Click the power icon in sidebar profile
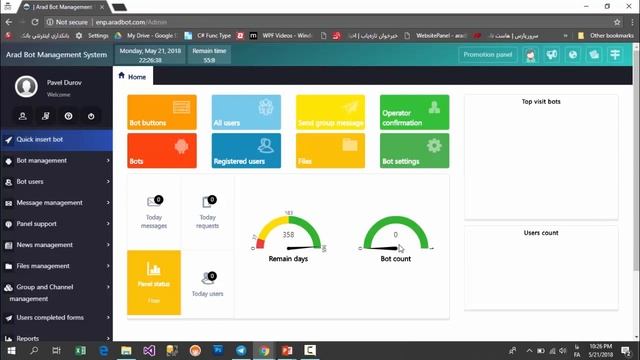 91,116
